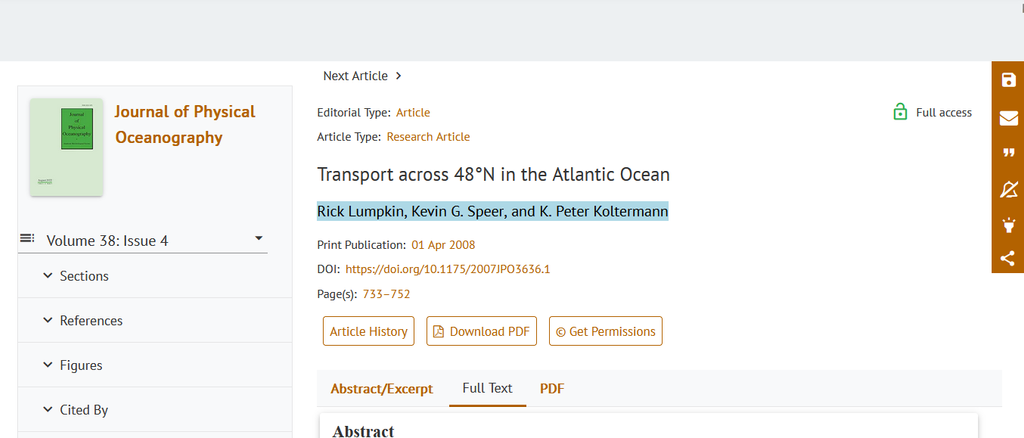Click the Download PDF button
This screenshot has height=438, width=1024.
(482, 331)
